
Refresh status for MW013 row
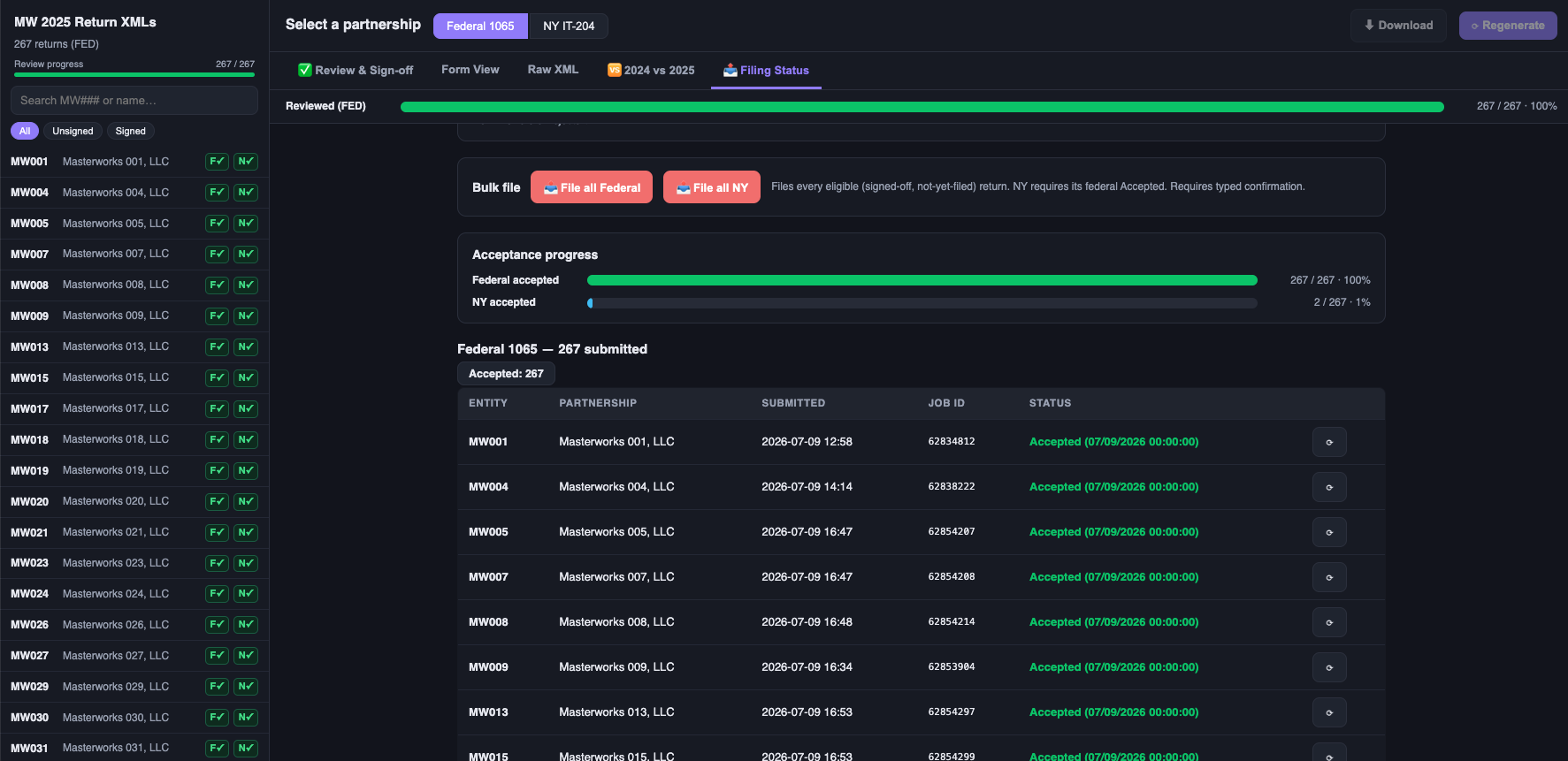click(x=1329, y=712)
